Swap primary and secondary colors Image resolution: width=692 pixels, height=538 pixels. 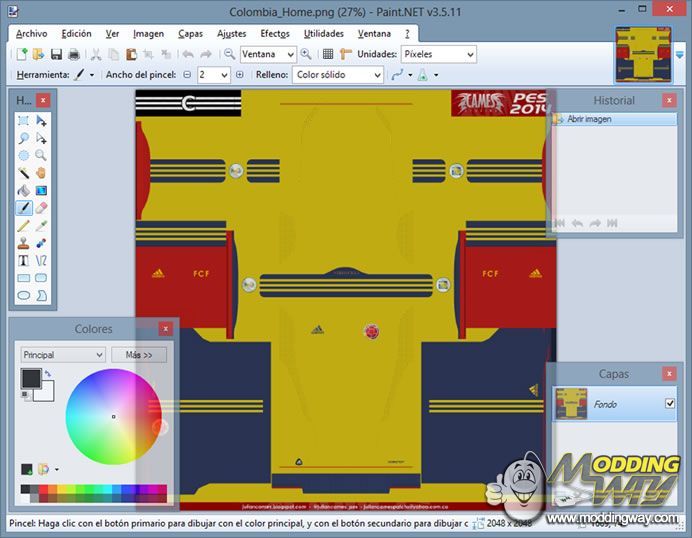(47, 374)
